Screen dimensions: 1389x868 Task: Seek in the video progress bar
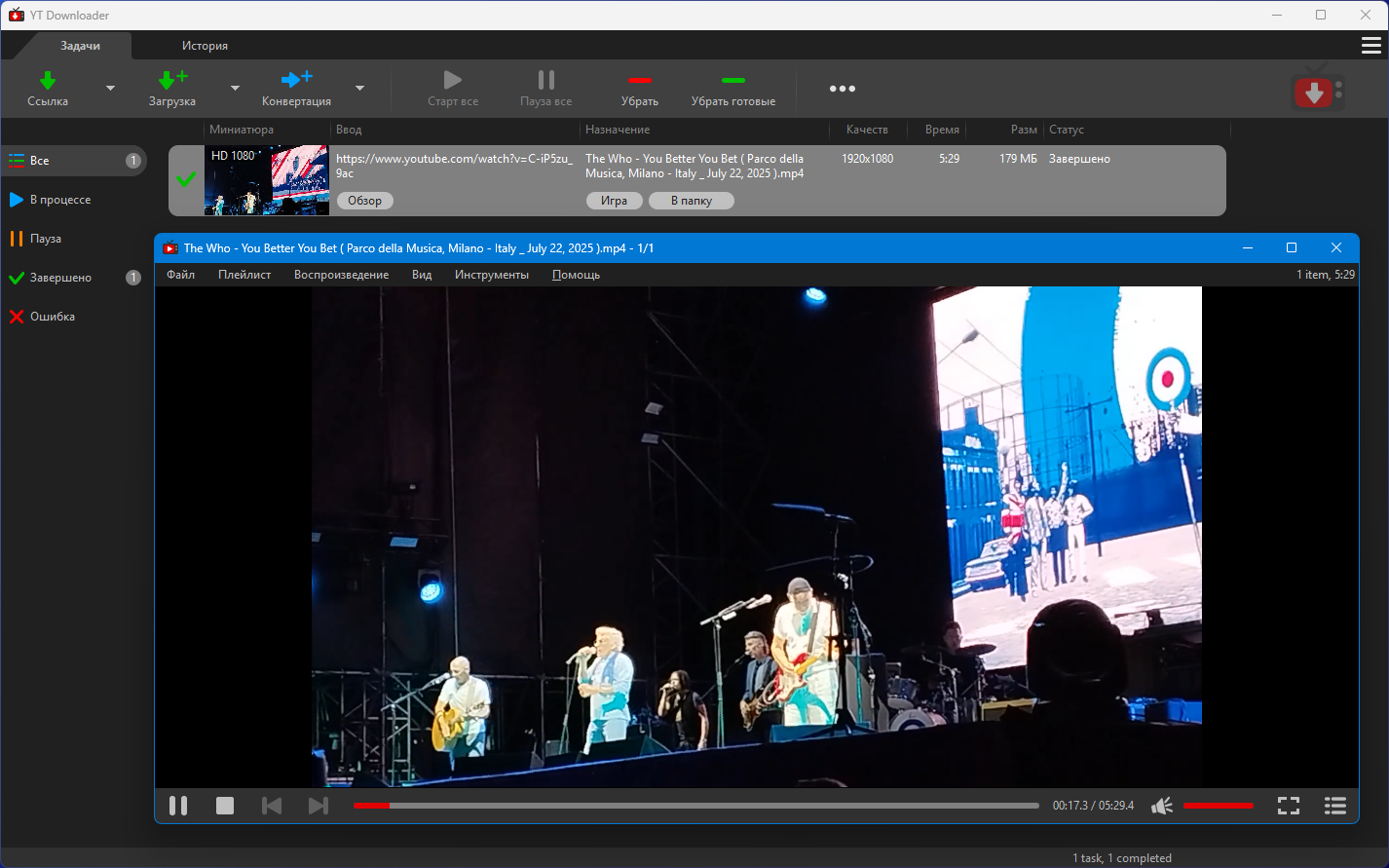(x=696, y=806)
